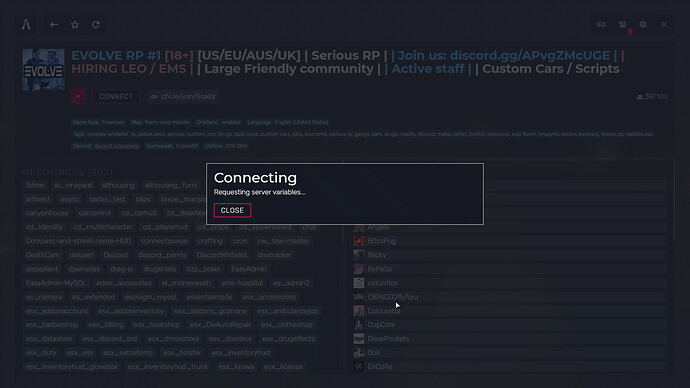Select player CupCate in the list
This screenshot has width=690, height=388.
click(x=509, y=325)
